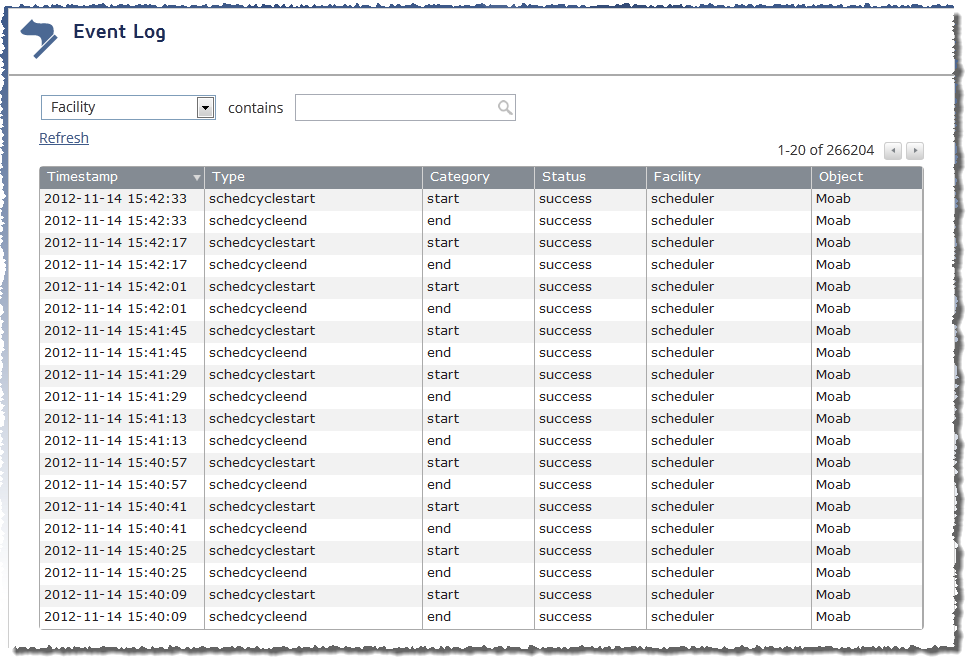Click 'Moab' object in 15:41:29 start row
The height and width of the screenshot is (668, 974).
click(x=833, y=375)
